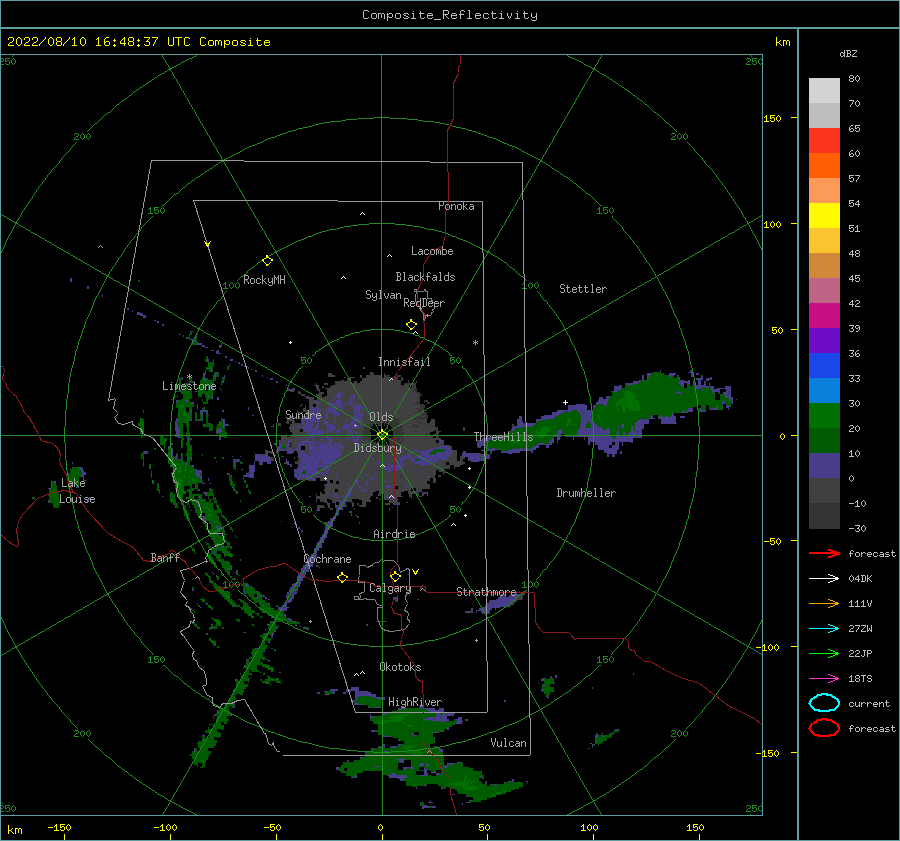Image resolution: width=900 pixels, height=841 pixels.
Task: Pick the slate purple 0-10 dBZ swatch
Action: 824,466
